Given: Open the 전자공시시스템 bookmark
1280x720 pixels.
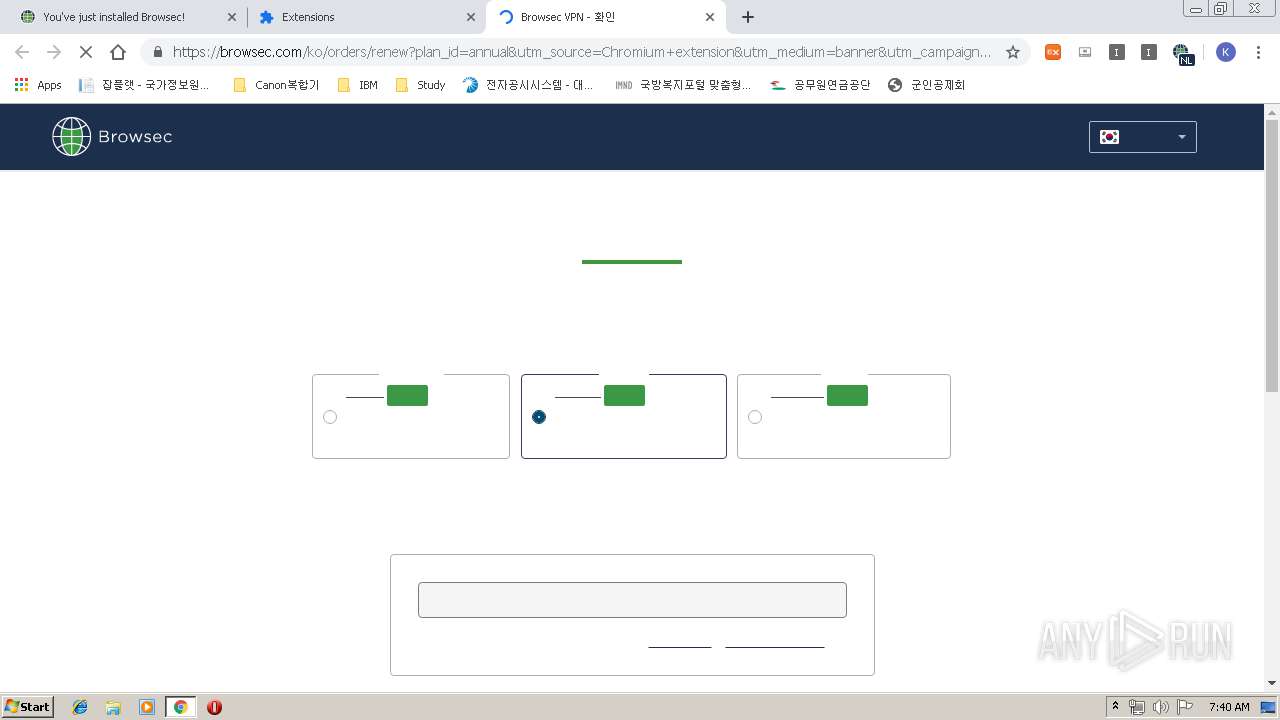Looking at the screenshot, I should [528, 85].
